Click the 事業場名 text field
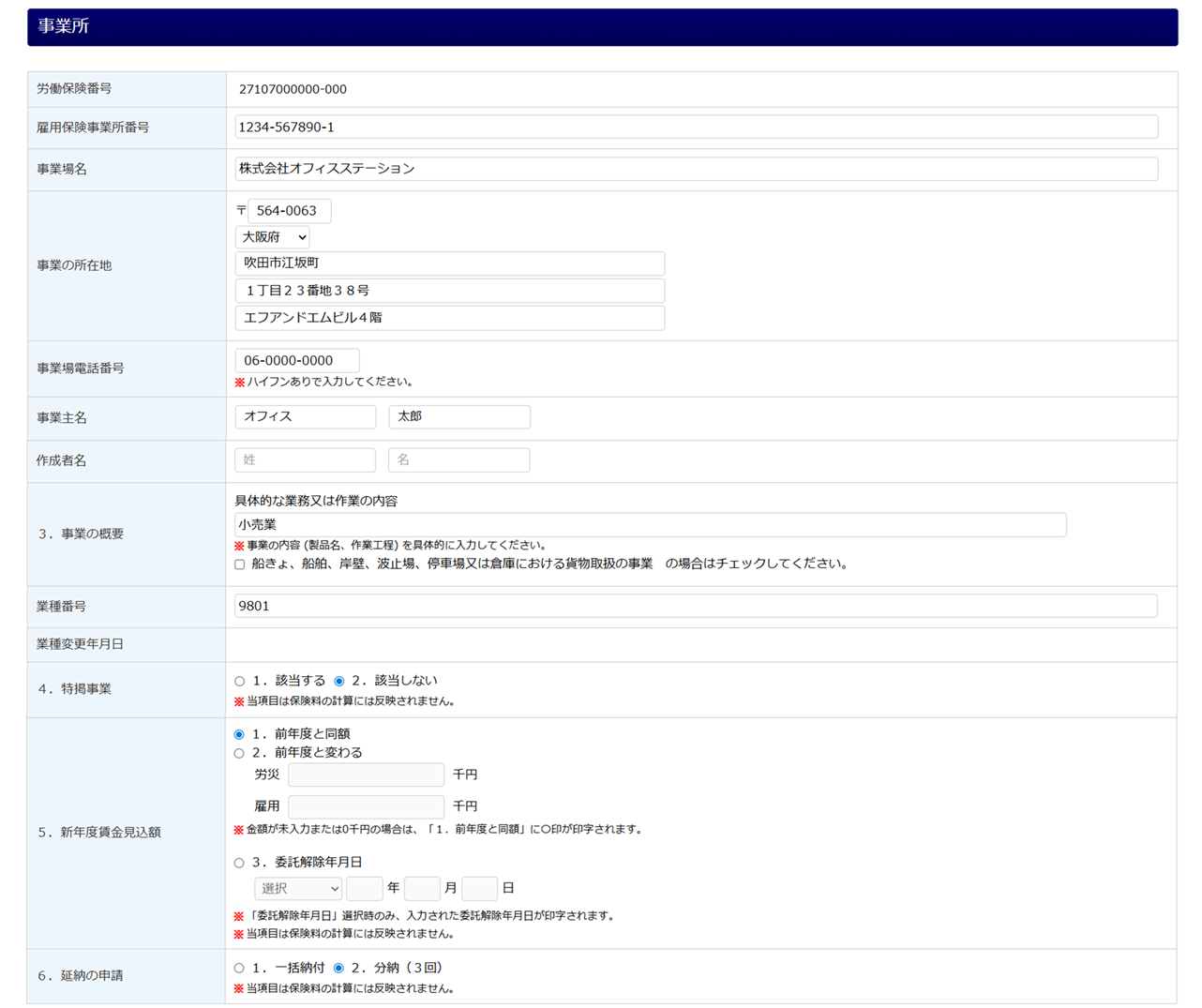Screen dimensions: 1202x1008 pyautogui.click(x=696, y=169)
